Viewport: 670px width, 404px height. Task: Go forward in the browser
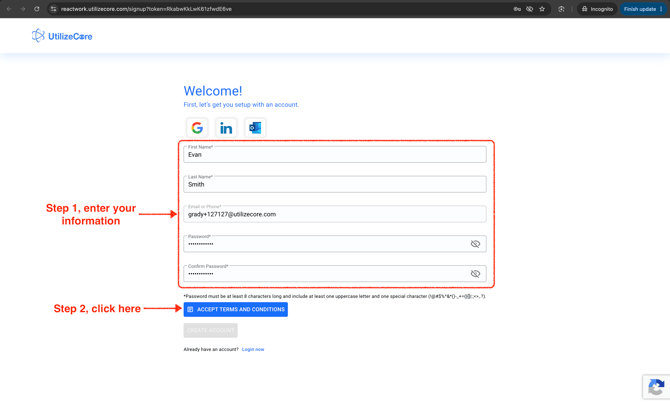tap(23, 9)
